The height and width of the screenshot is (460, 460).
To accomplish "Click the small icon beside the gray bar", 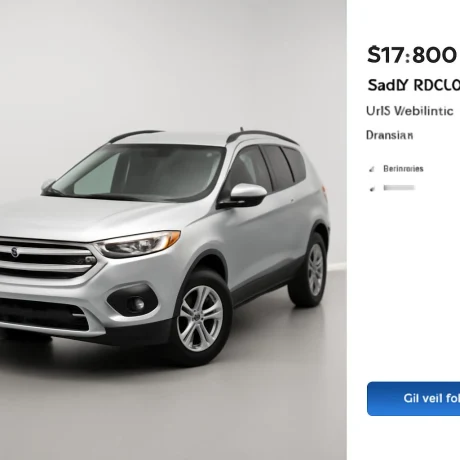I will click(x=372, y=189).
